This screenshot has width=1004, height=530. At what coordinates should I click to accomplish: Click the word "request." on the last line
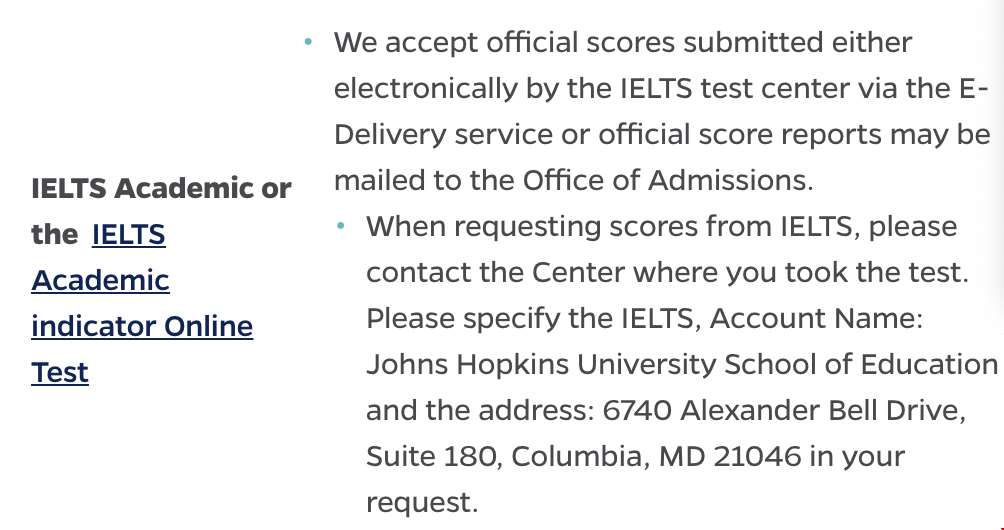click(x=422, y=503)
